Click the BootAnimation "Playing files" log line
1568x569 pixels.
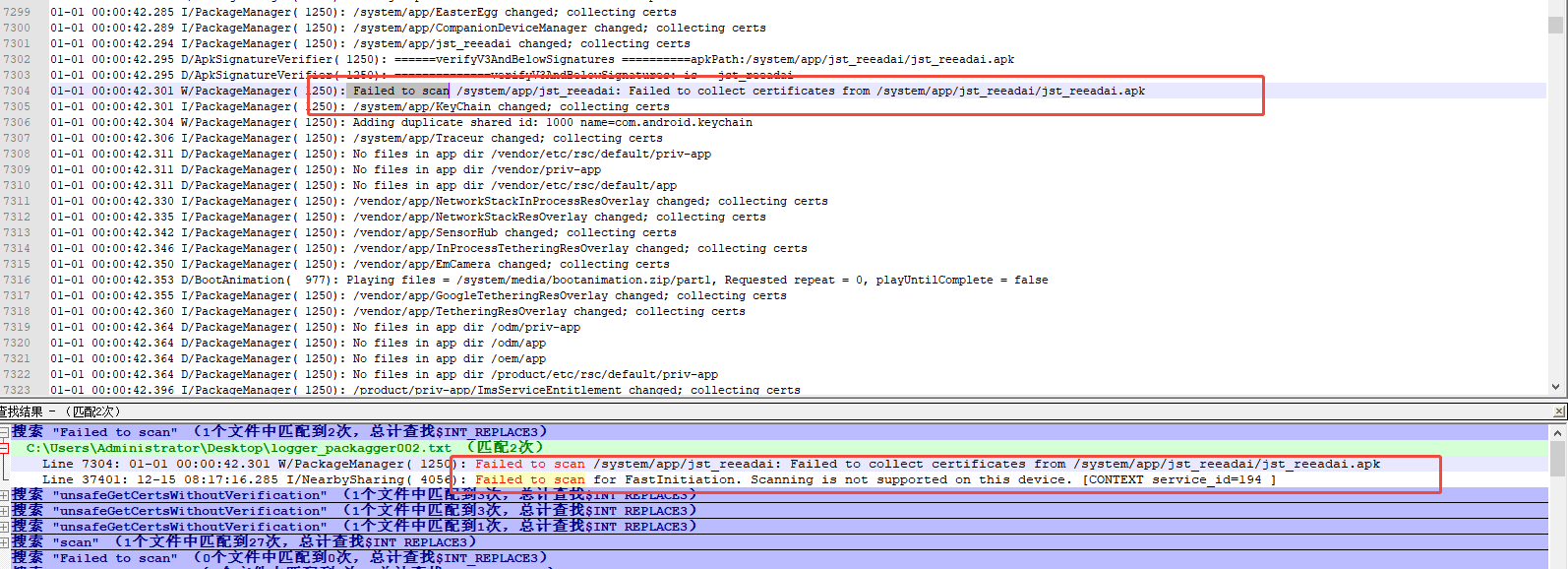[x=549, y=280]
